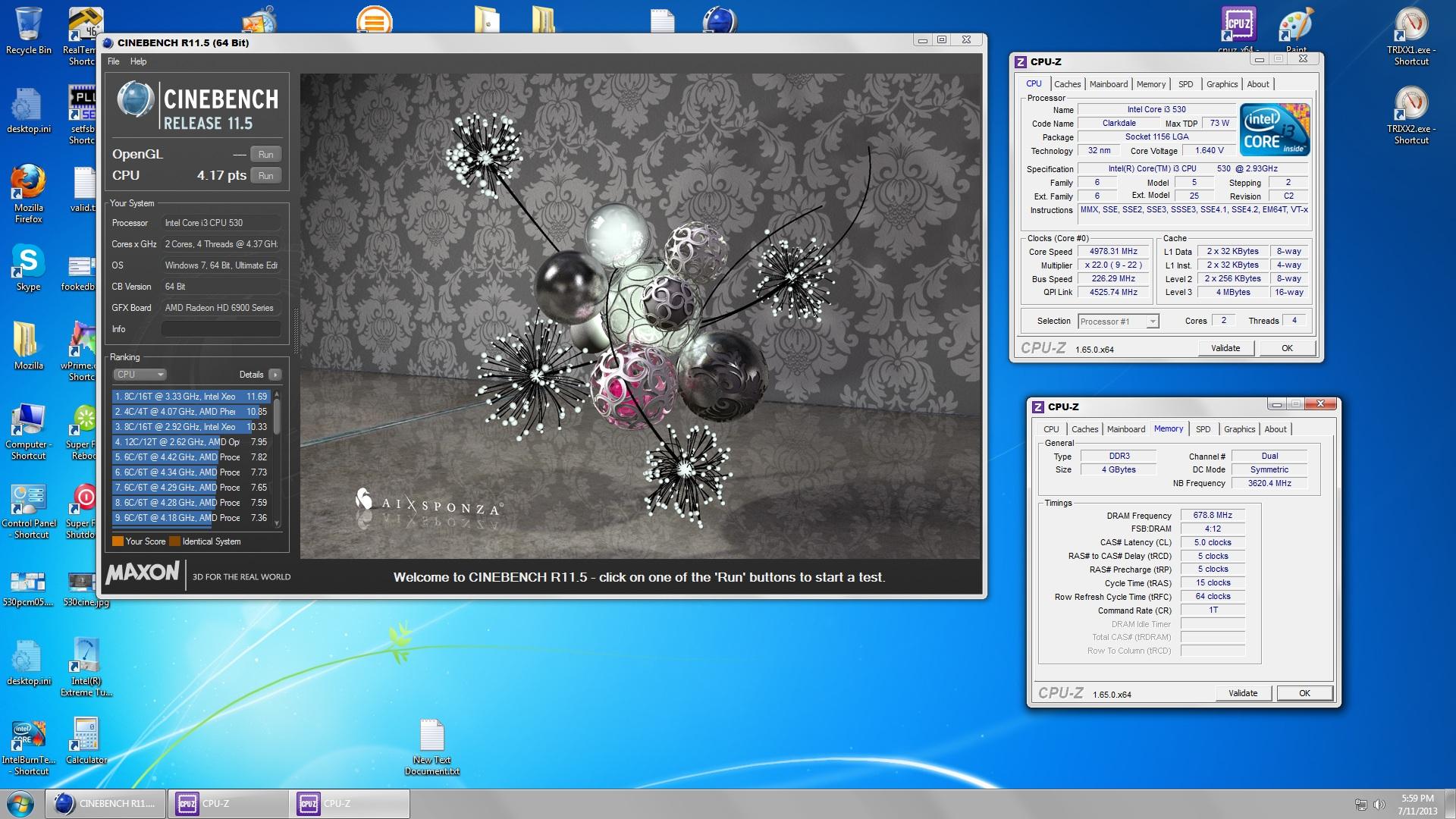1456x819 pixels.
Task: Open the Super Pi Shutdown shortcut icon
Action: coord(82,512)
